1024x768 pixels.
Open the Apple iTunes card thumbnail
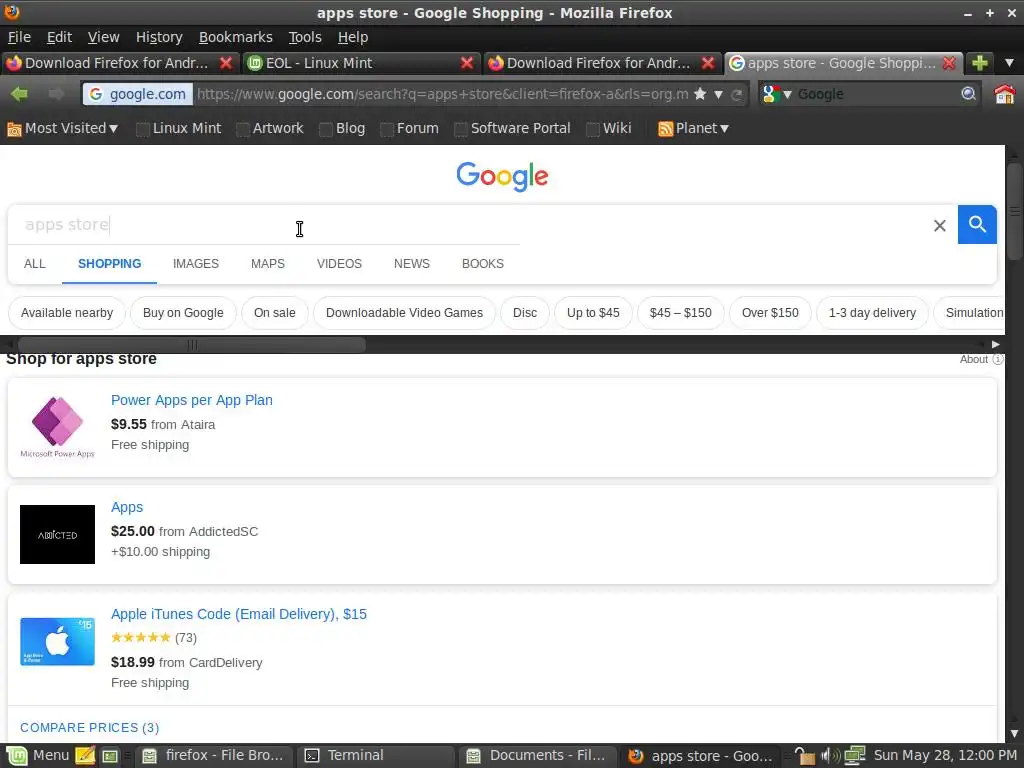pos(57,641)
